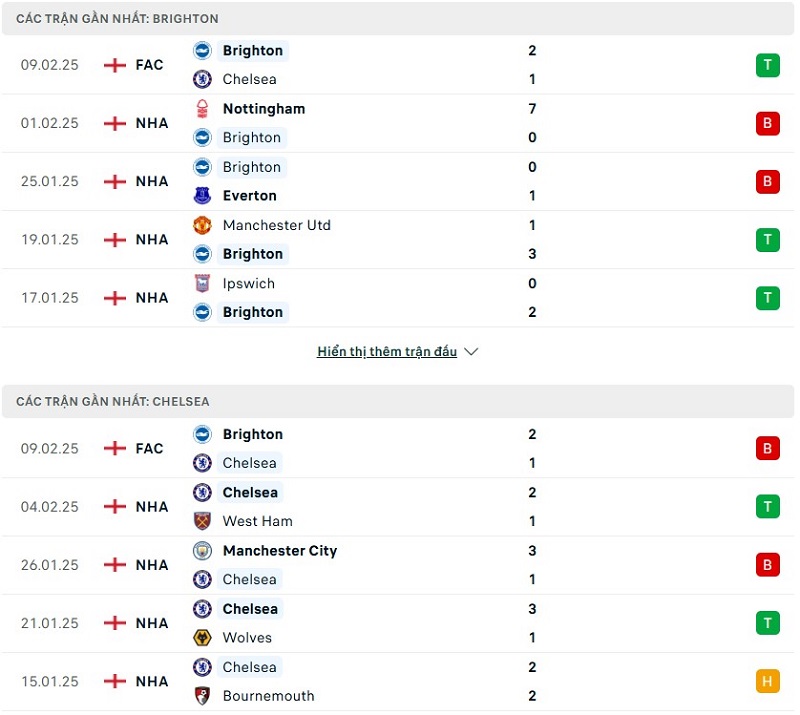The height and width of the screenshot is (715, 800).
Task: Click Manchester City team logo
Action: point(203,551)
